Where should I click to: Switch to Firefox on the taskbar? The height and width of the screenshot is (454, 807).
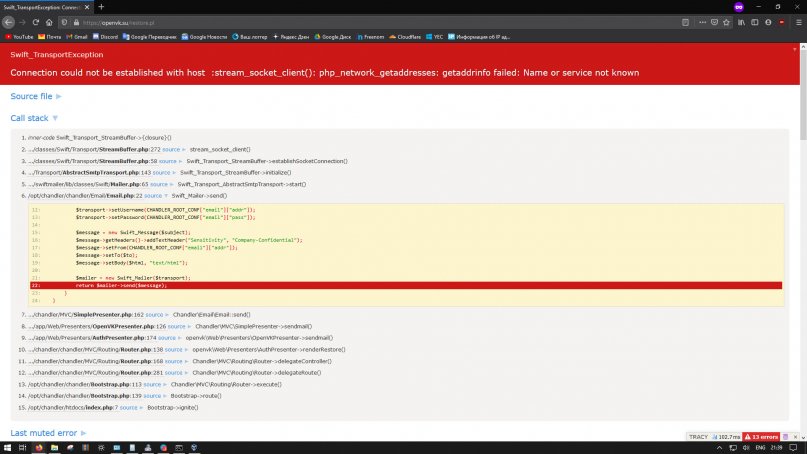pyautogui.click(x=39, y=448)
